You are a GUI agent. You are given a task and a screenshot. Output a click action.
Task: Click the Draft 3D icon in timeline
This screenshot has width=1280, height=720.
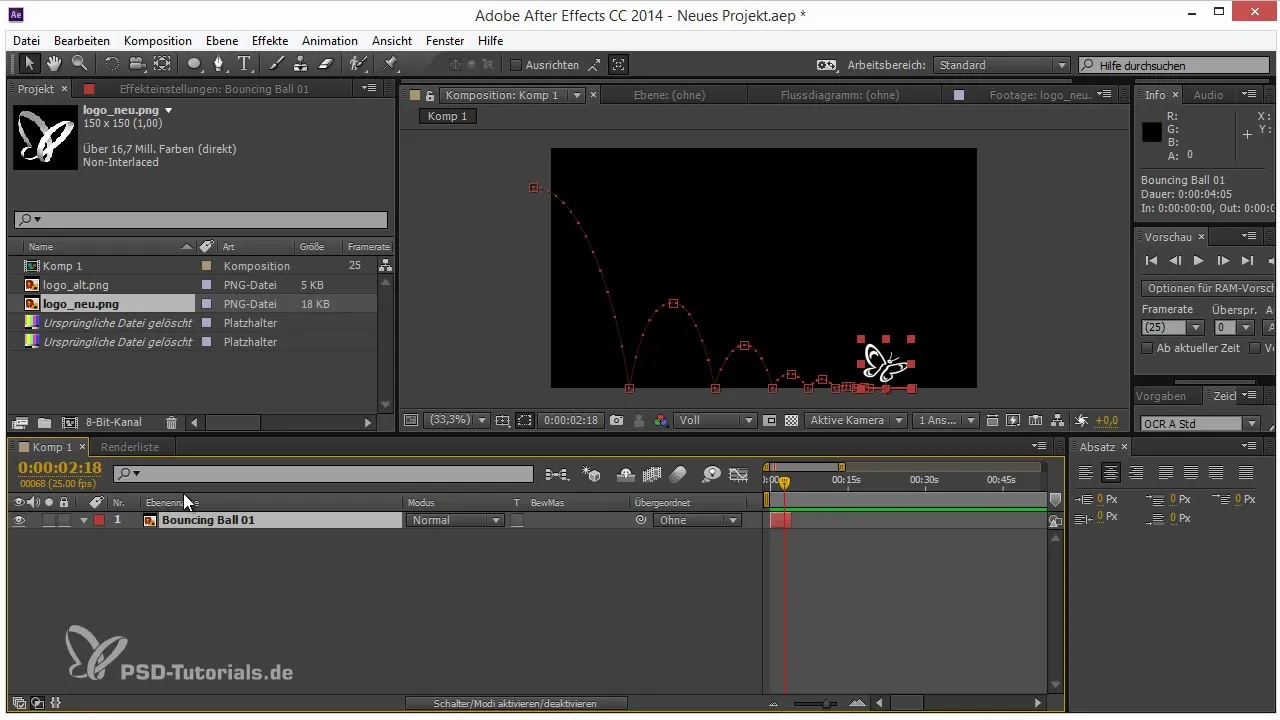click(x=592, y=474)
